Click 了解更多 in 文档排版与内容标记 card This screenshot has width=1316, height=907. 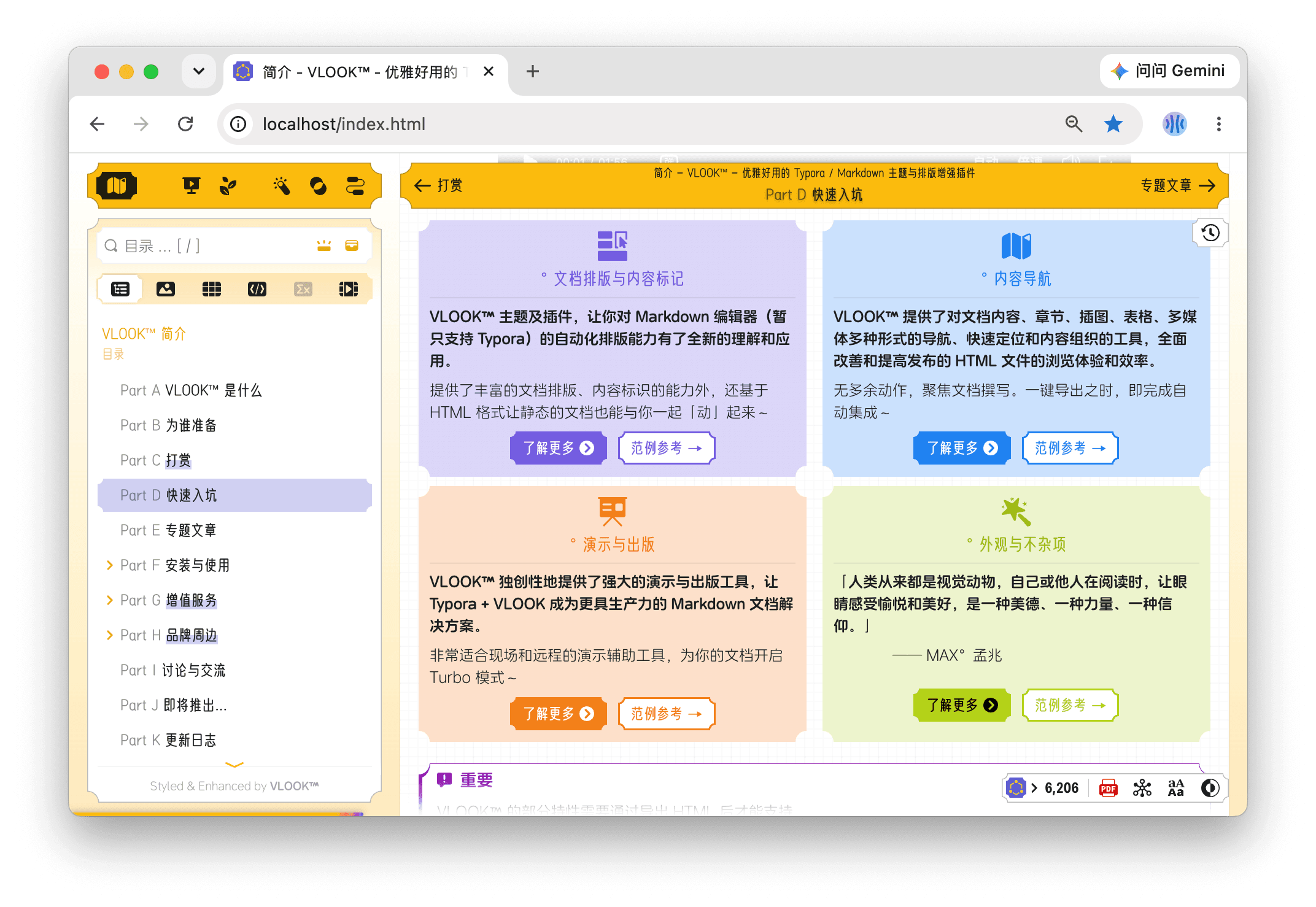558,448
